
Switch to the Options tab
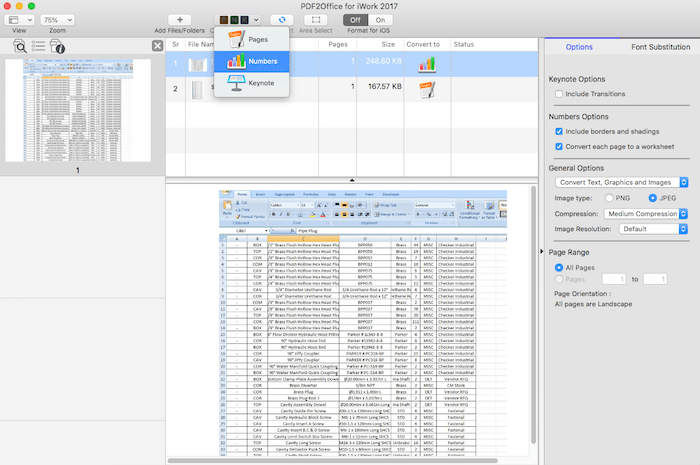tap(579, 47)
